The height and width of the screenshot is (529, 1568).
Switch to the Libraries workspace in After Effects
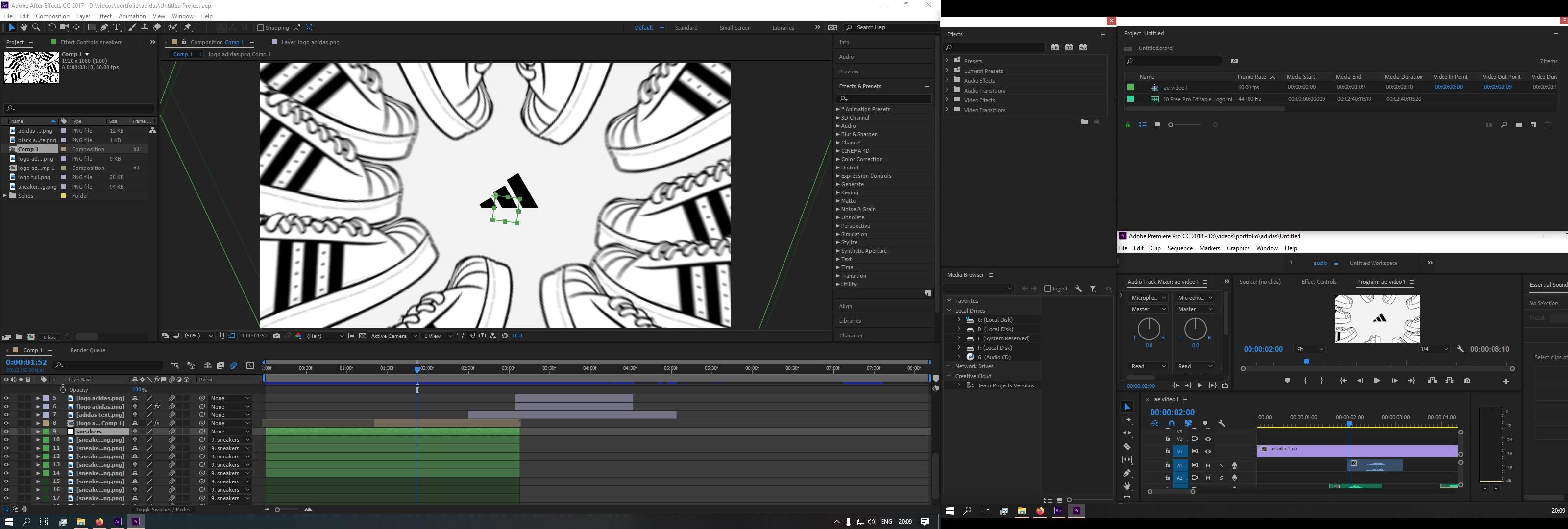tap(783, 27)
